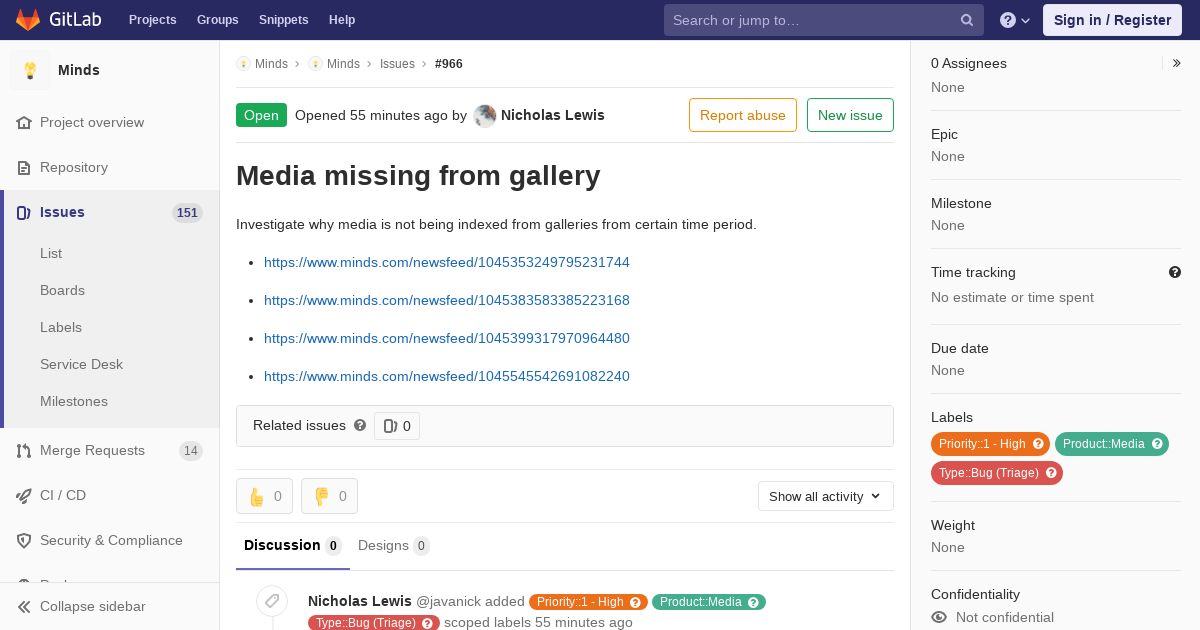Click the label tag icon in the activity timeline
Image resolution: width=1200 pixels, height=630 pixels.
pyautogui.click(x=272, y=601)
